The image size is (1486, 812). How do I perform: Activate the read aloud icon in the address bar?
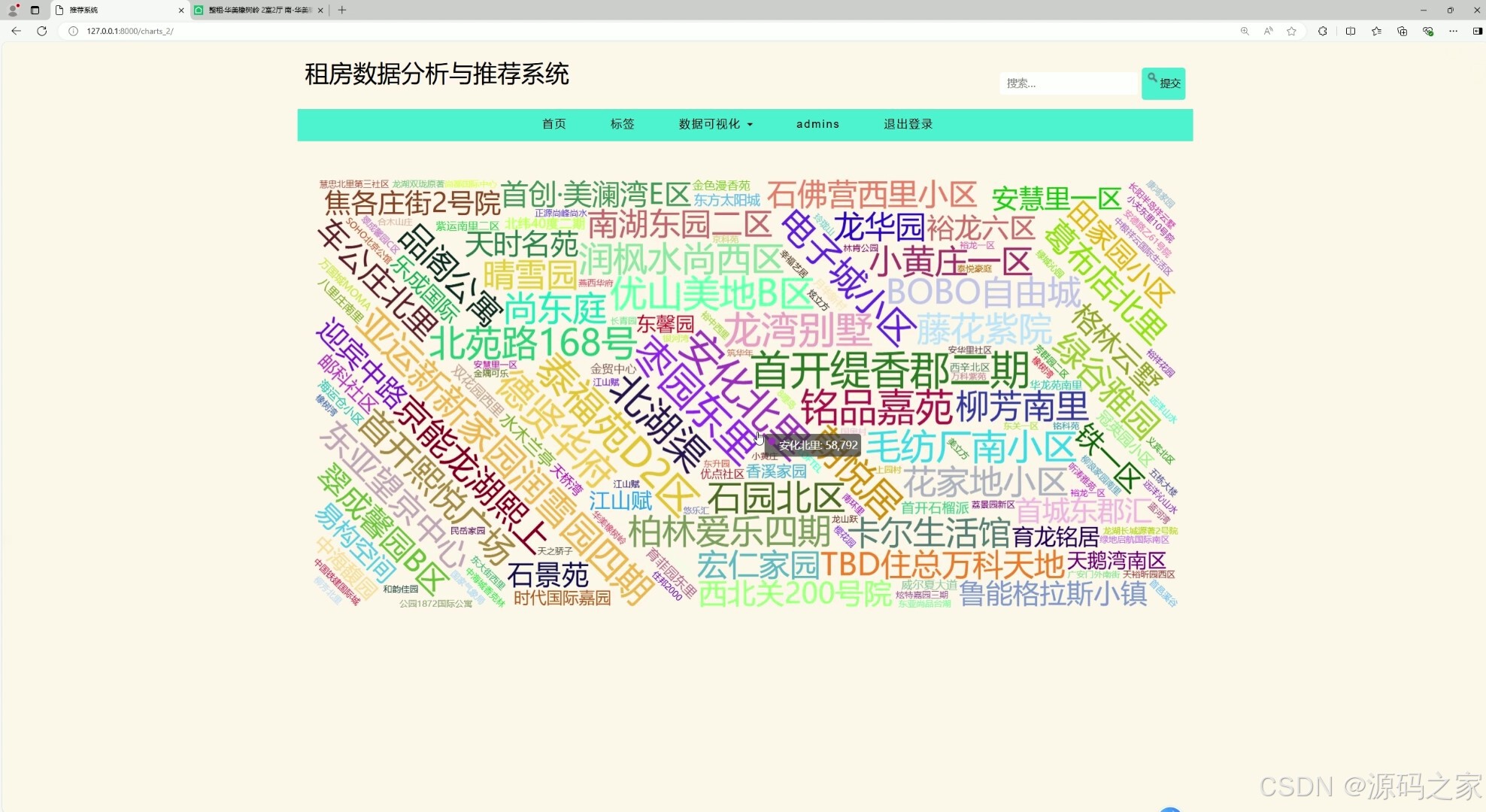pyautogui.click(x=1268, y=31)
